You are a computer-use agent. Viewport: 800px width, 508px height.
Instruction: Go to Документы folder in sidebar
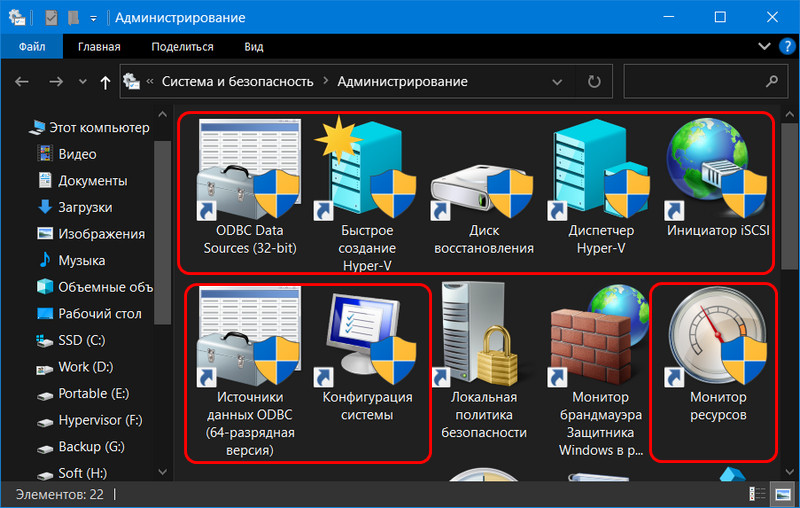(x=82, y=181)
